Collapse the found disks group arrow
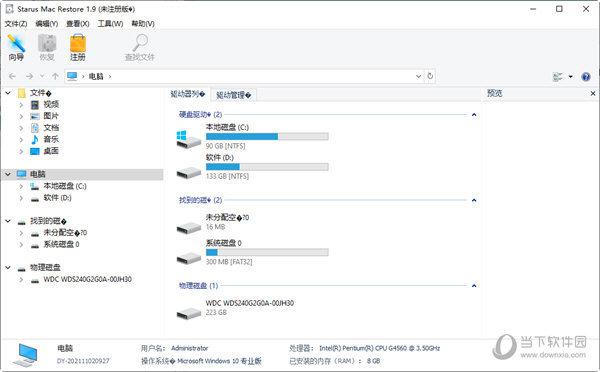Screen dimensions: 600x372 point(474,200)
